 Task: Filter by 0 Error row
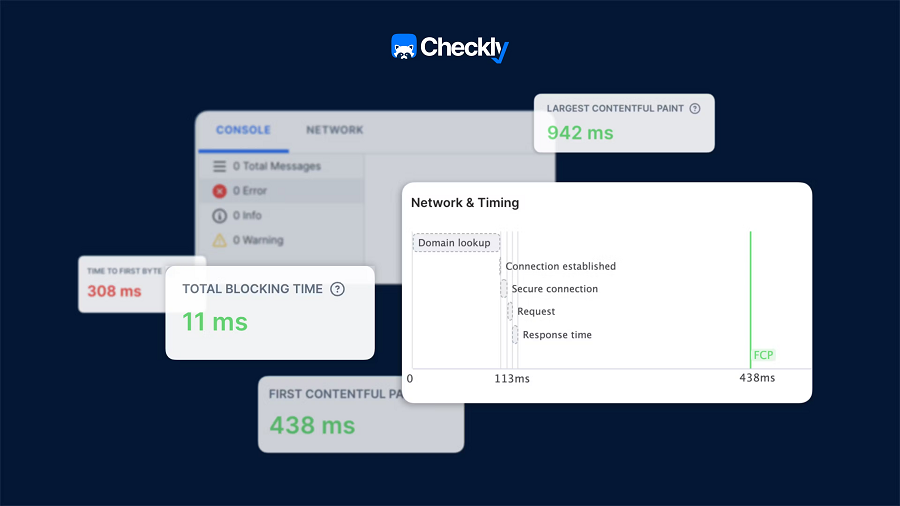click(281, 191)
